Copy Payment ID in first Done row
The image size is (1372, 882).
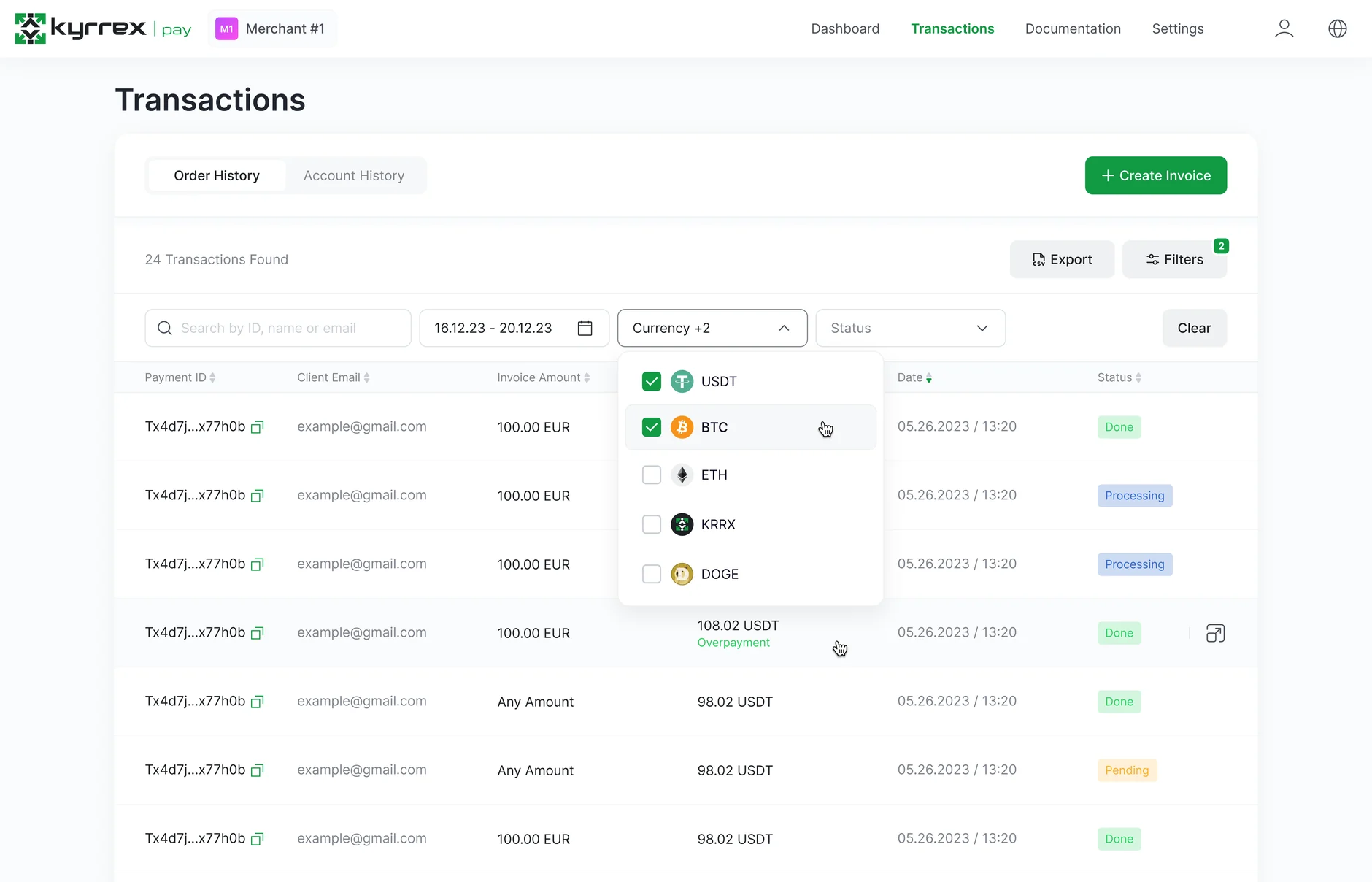pos(257,427)
